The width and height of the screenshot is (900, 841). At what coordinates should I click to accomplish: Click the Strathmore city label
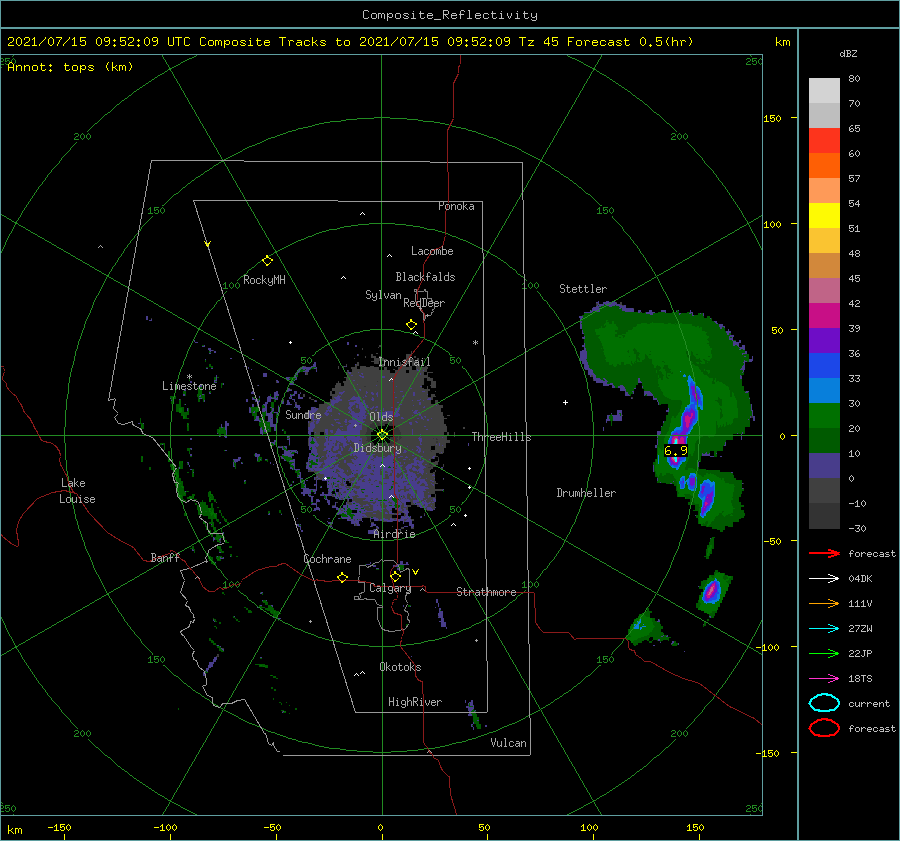[486, 592]
